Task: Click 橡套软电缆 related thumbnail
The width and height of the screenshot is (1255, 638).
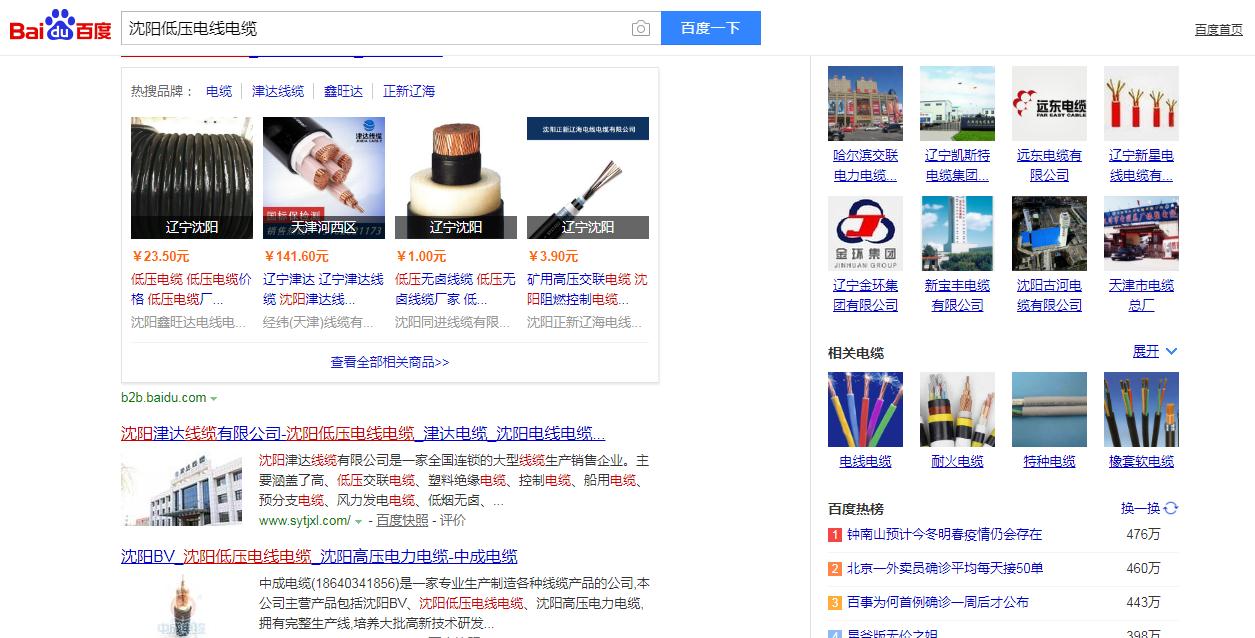Action: click(1142, 409)
